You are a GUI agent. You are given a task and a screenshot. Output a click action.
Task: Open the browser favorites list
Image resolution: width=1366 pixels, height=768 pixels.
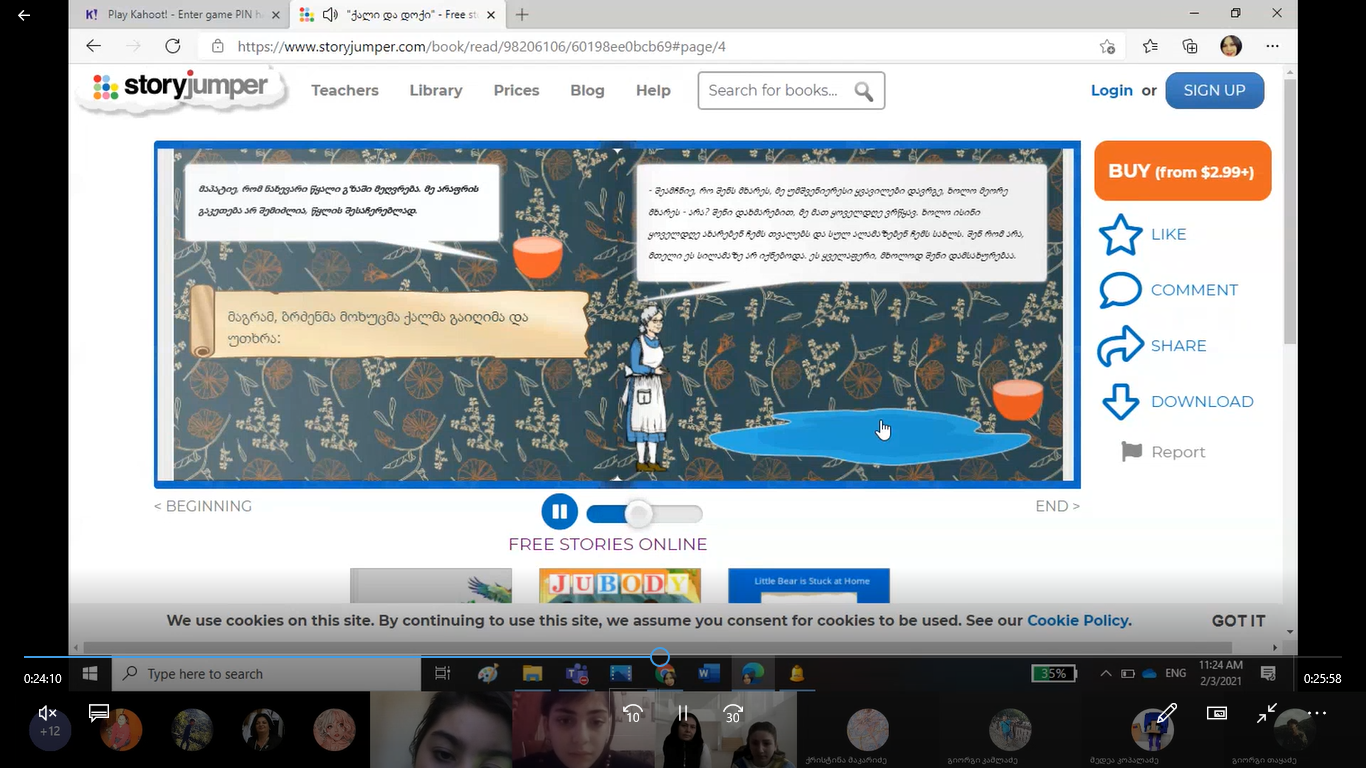coord(1150,46)
